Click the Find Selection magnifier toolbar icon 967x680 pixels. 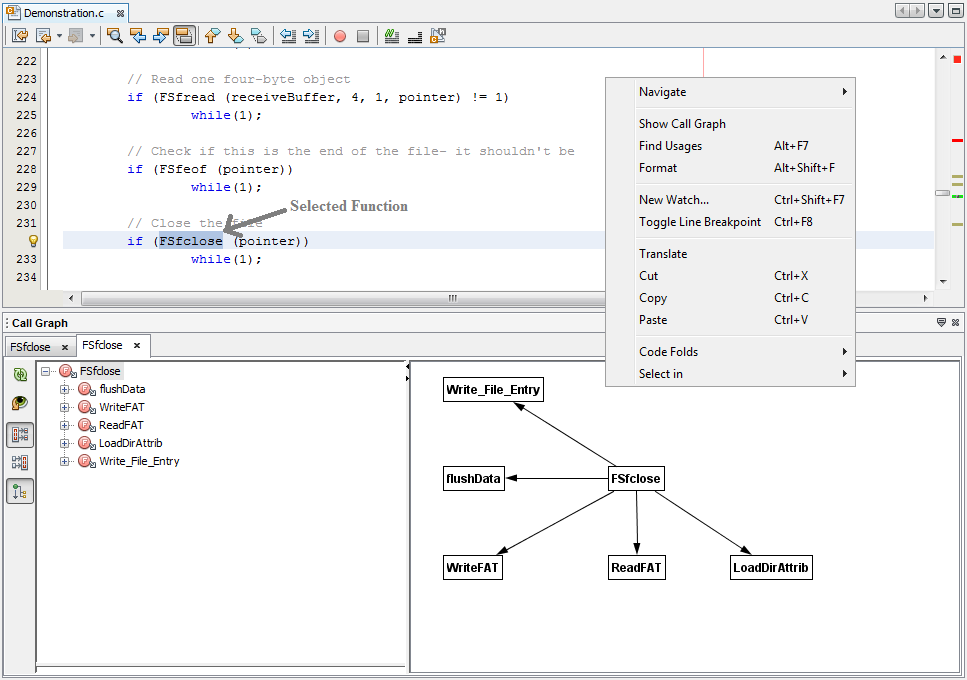[115, 36]
